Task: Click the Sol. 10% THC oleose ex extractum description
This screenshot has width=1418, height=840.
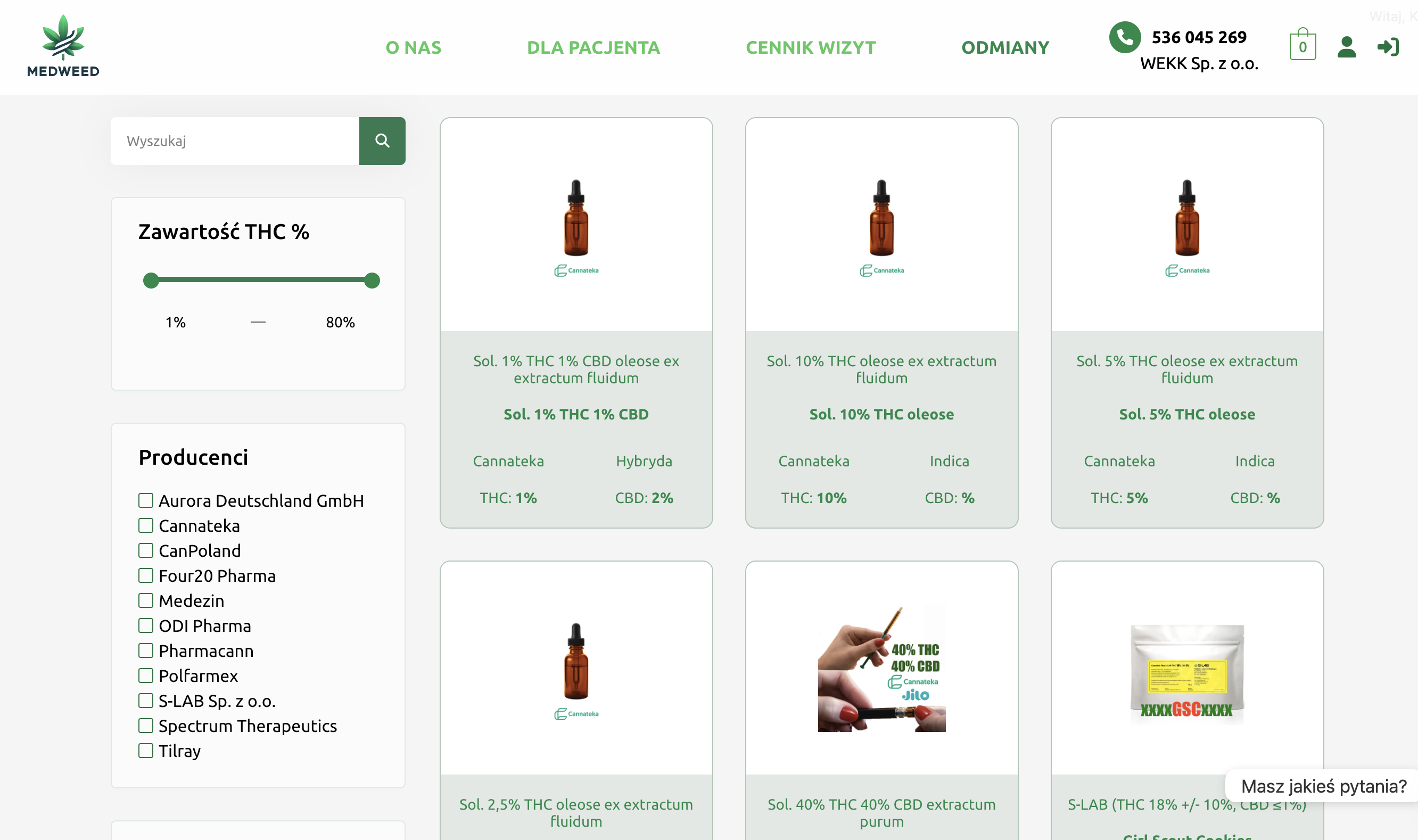Action: 881,369
